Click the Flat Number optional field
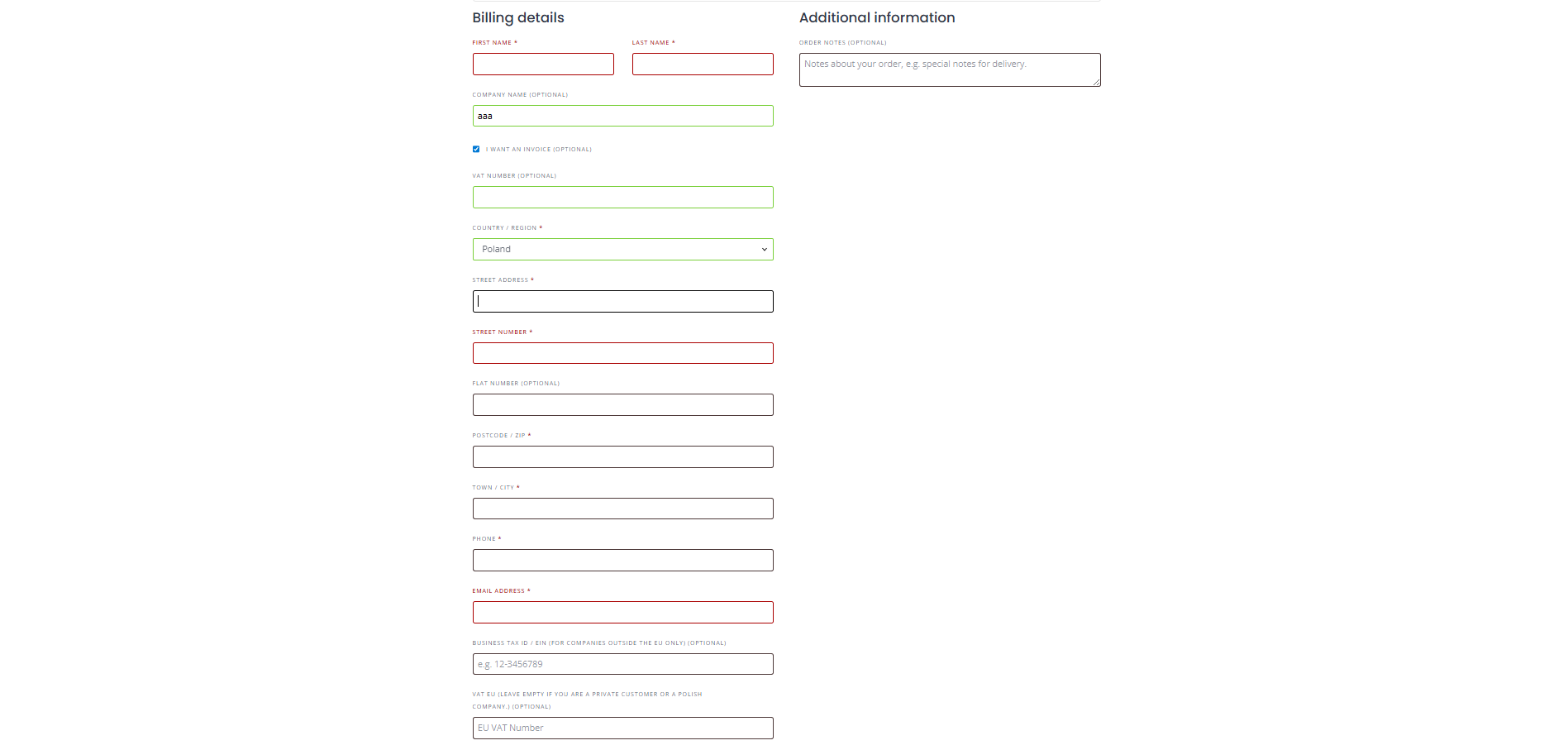The image size is (1568, 750). [x=622, y=405]
